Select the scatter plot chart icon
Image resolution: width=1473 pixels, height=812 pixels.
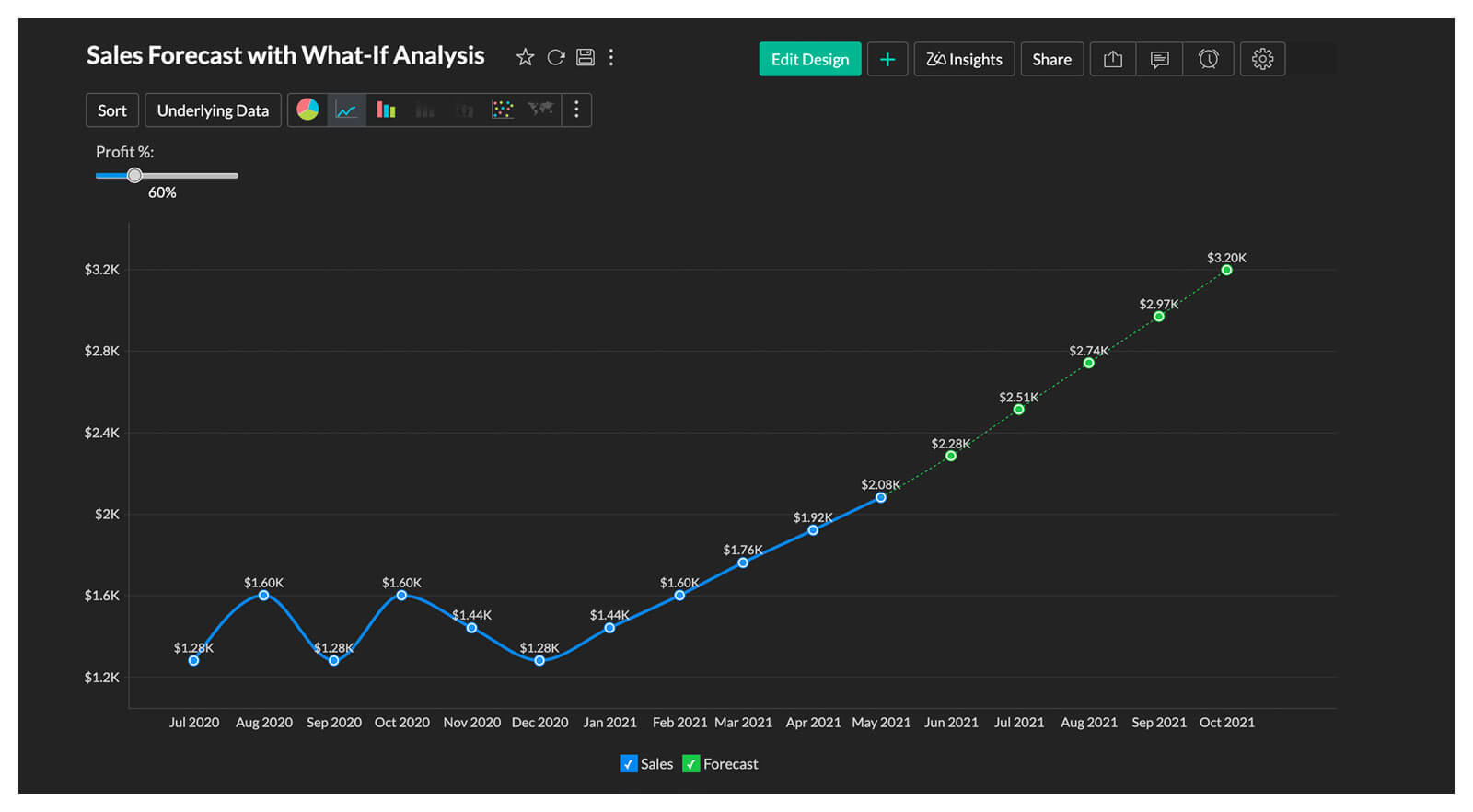click(x=503, y=110)
